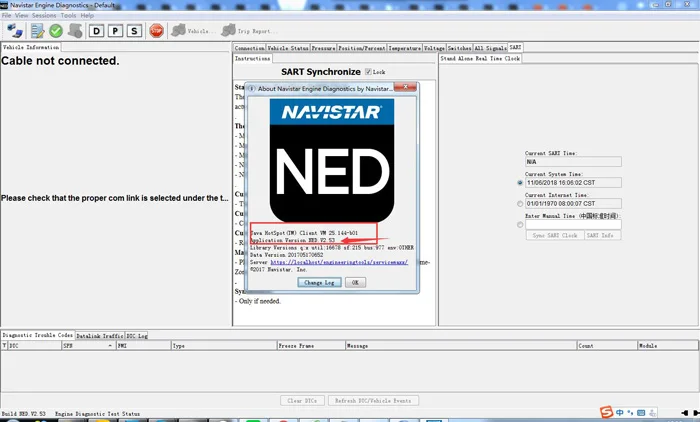
Task: Click the SPN column sort arrow
Action: [x=110, y=346]
